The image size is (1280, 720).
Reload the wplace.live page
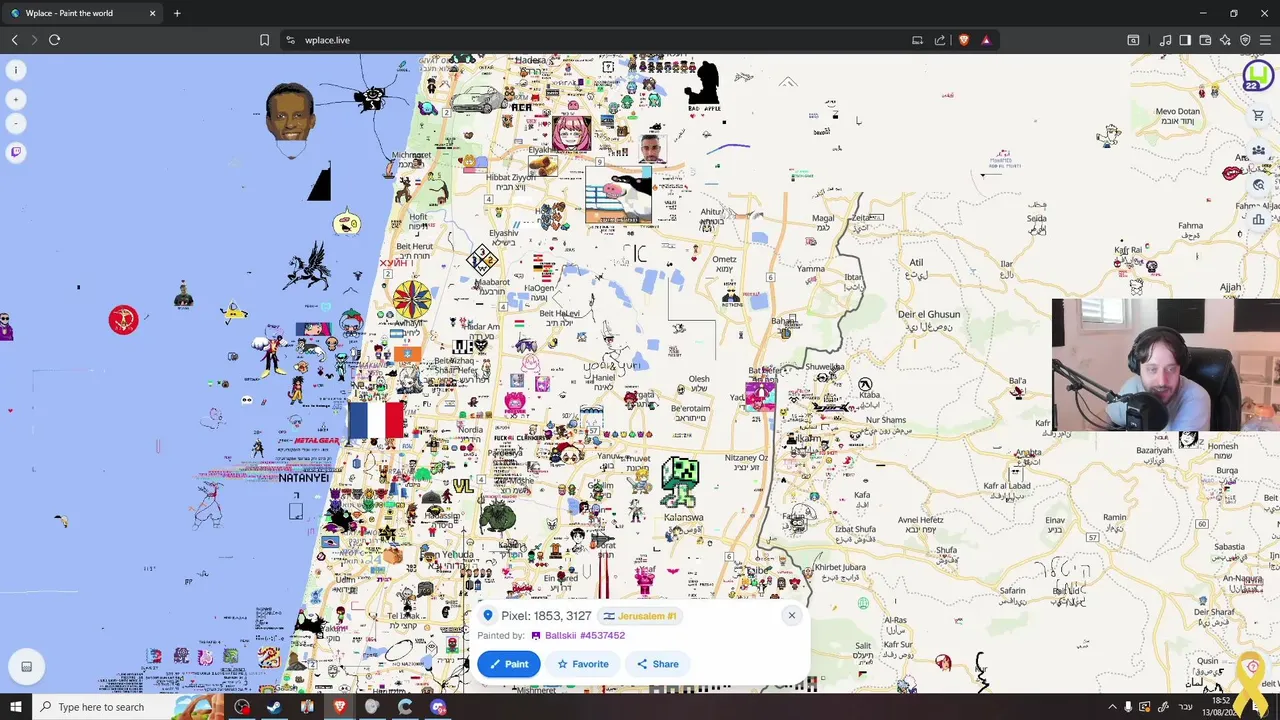(55, 40)
